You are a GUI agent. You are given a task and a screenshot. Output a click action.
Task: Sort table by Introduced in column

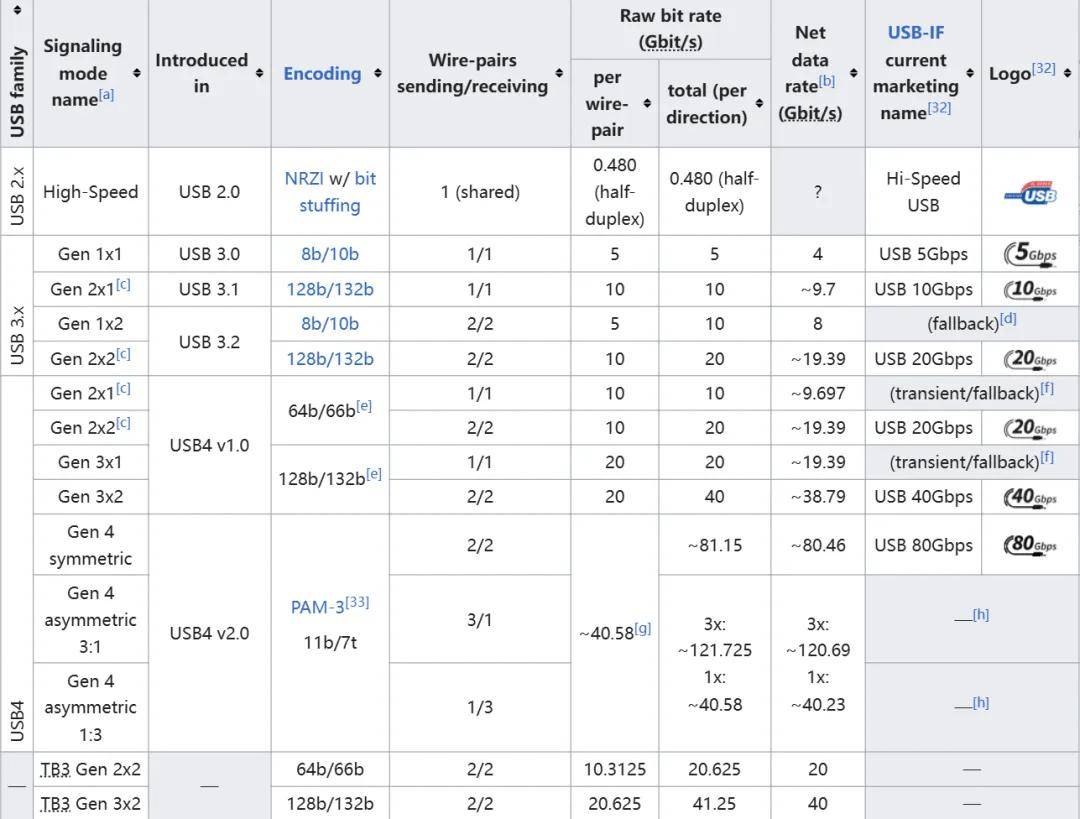[x=260, y=73]
